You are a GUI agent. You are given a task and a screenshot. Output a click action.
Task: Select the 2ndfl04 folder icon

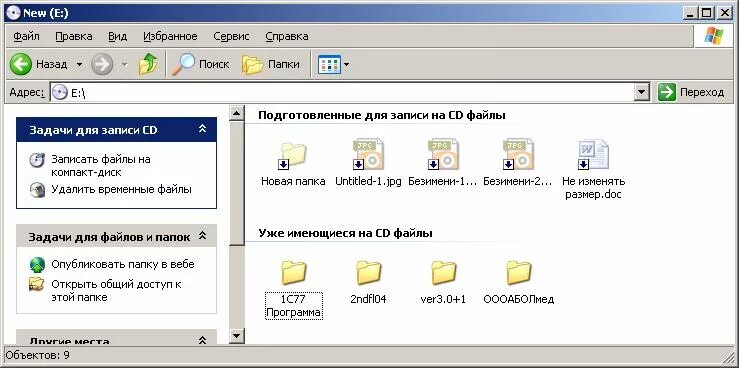coord(369,272)
